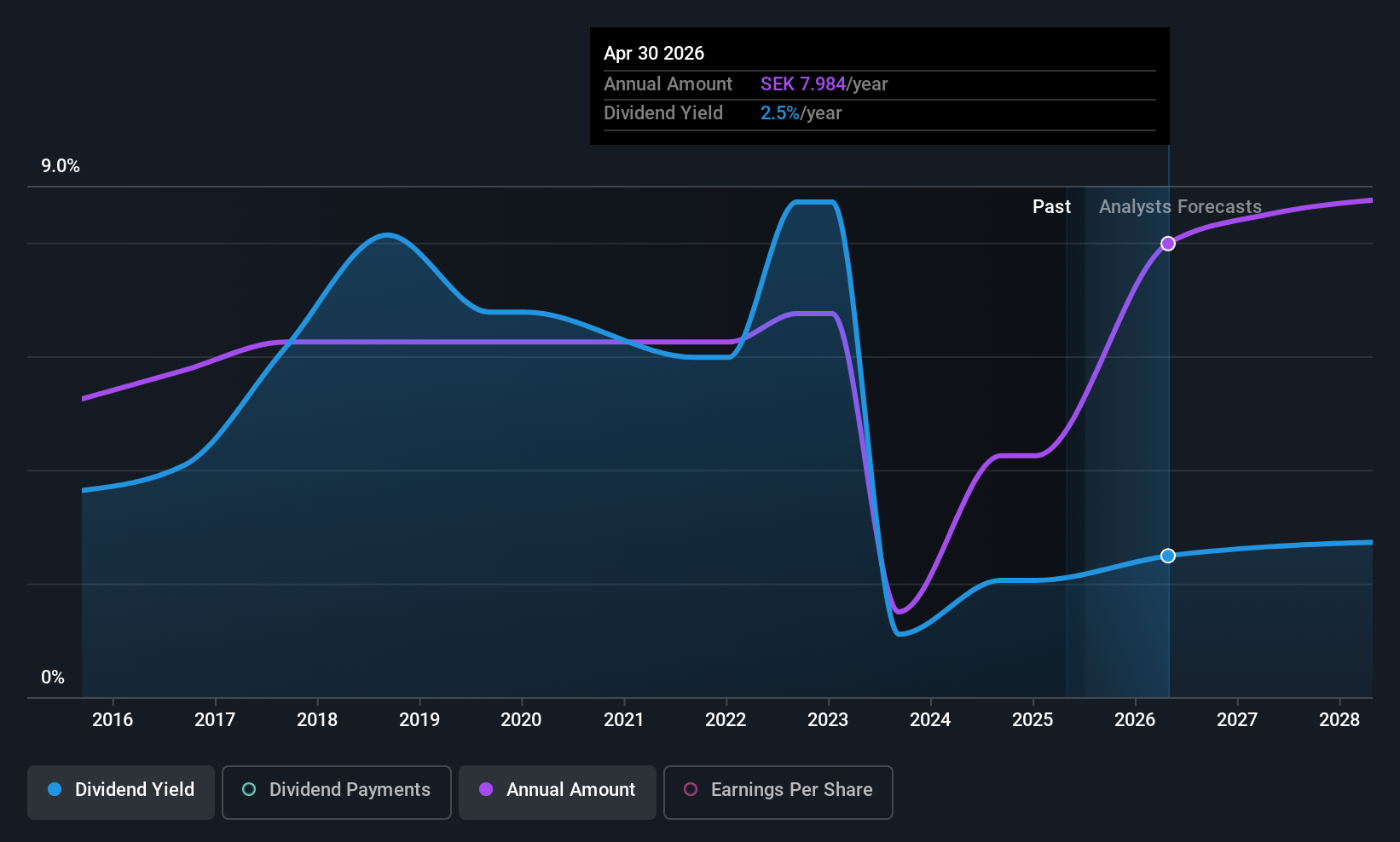Click the pink Earnings Per Share legend circle
The height and width of the screenshot is (842, 1400).
691,789
